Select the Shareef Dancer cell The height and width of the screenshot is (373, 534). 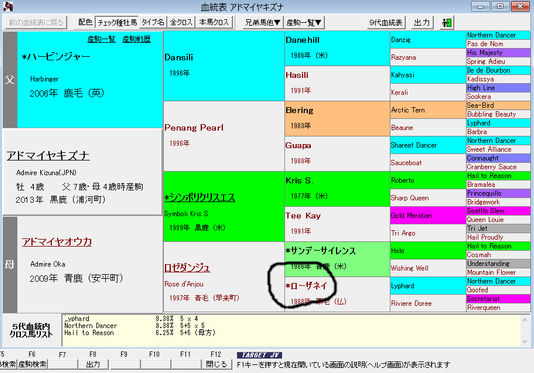coord(428,145)
